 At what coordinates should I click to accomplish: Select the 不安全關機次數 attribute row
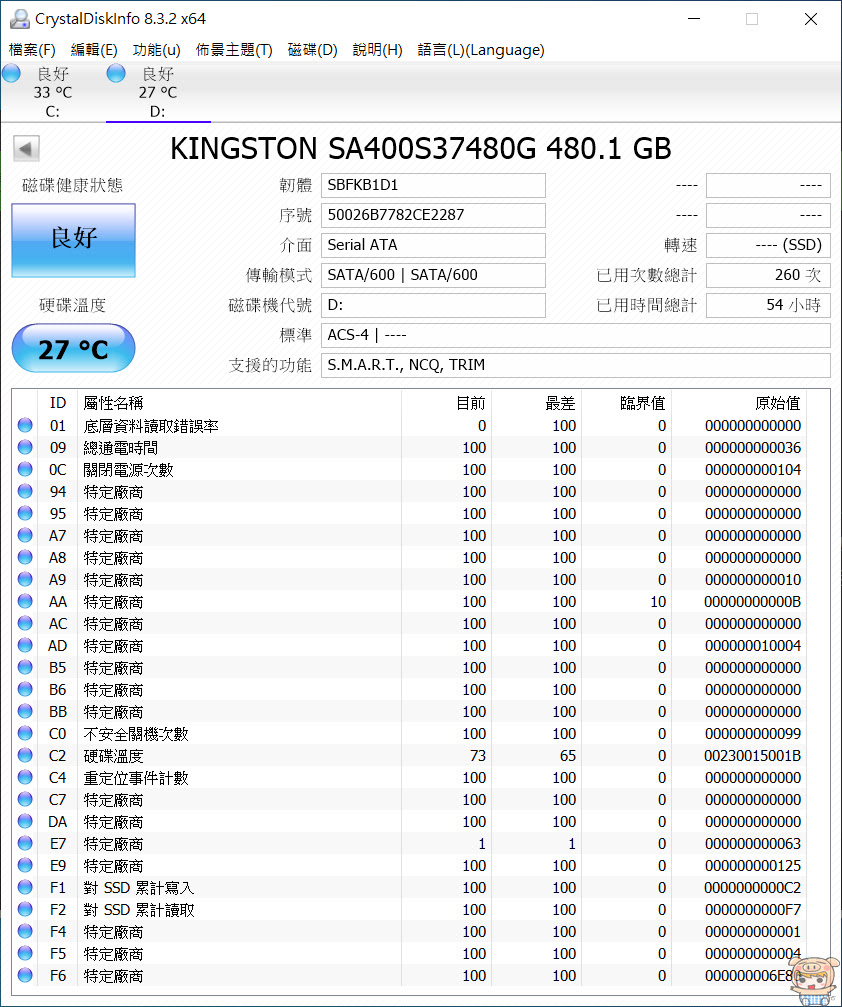coord(409,733)
